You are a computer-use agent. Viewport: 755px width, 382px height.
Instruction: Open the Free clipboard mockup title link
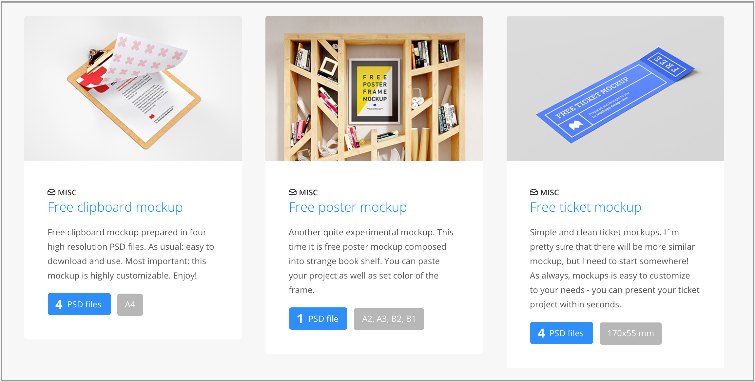click(x=115, y=208)
